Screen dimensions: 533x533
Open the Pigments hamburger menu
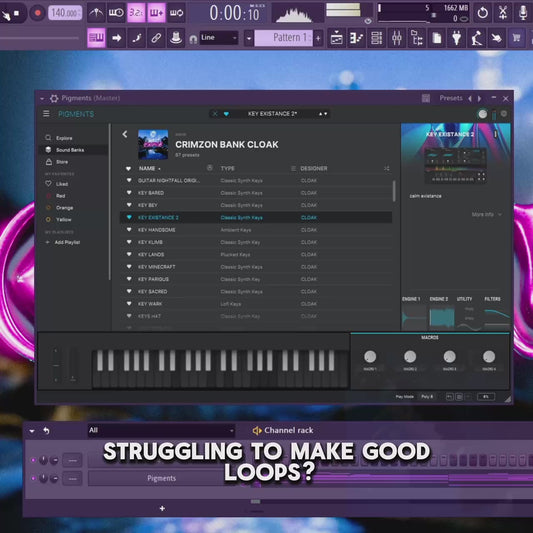pos(46,114)
